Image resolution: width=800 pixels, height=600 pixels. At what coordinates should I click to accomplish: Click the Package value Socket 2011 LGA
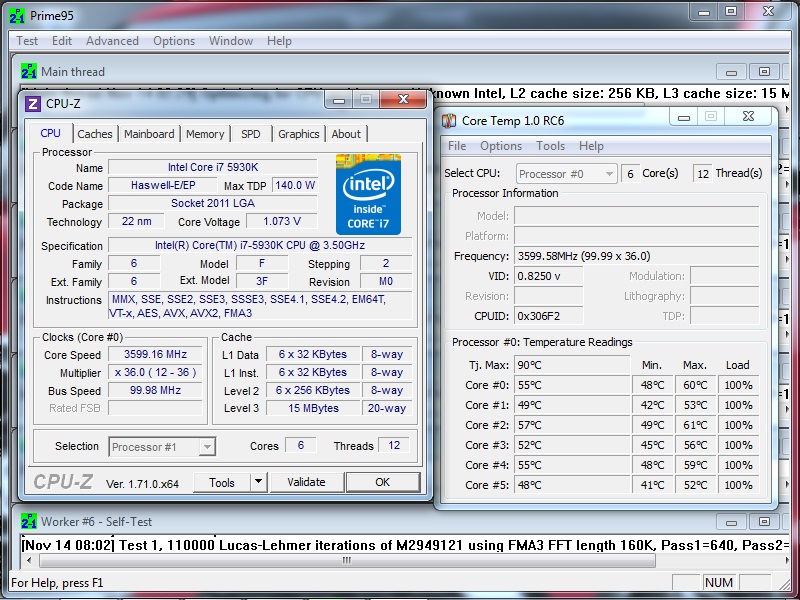[213, 203]
